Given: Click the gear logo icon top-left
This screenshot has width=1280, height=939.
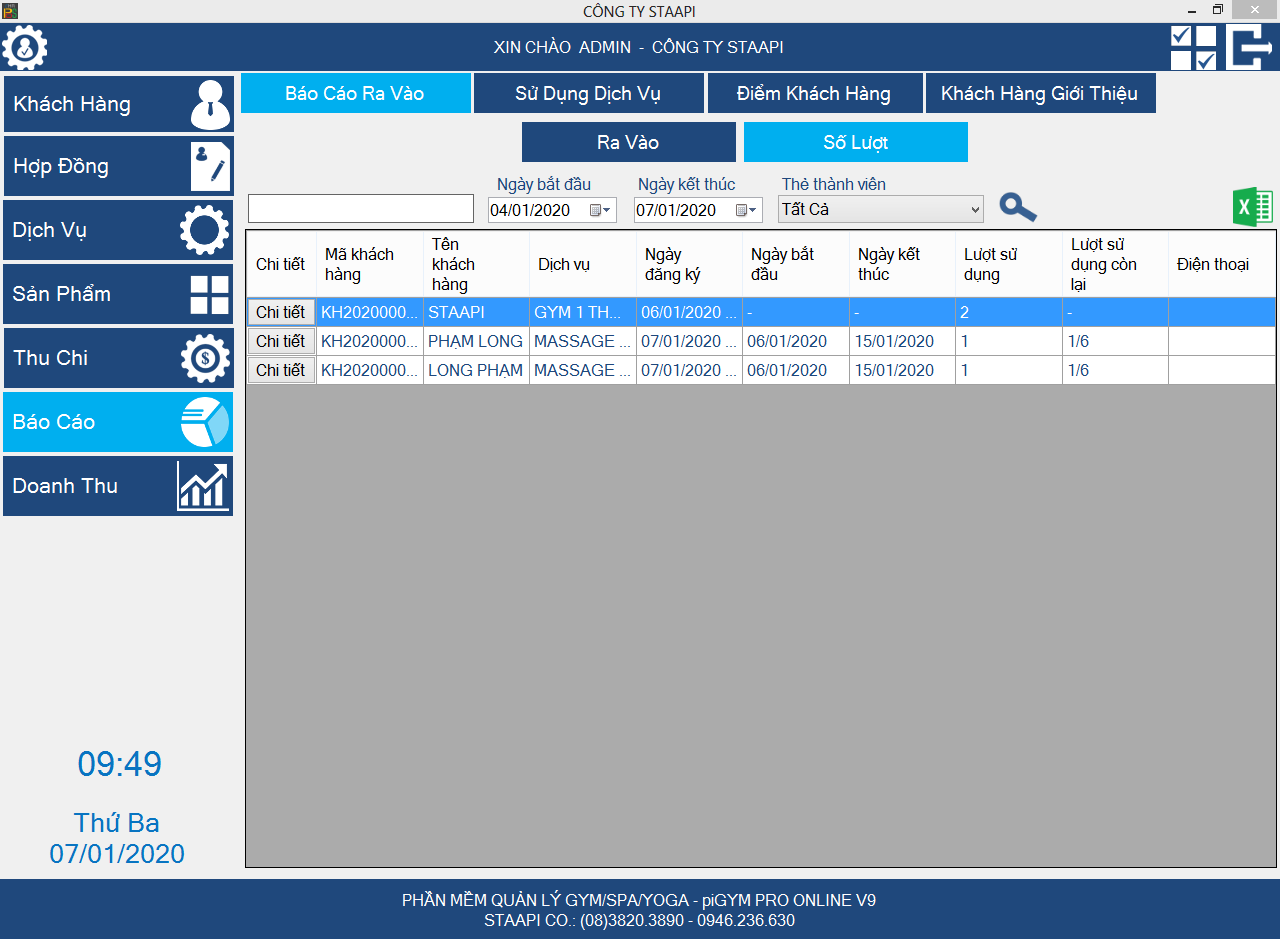Looking at the screenshot, I should 25,47.
